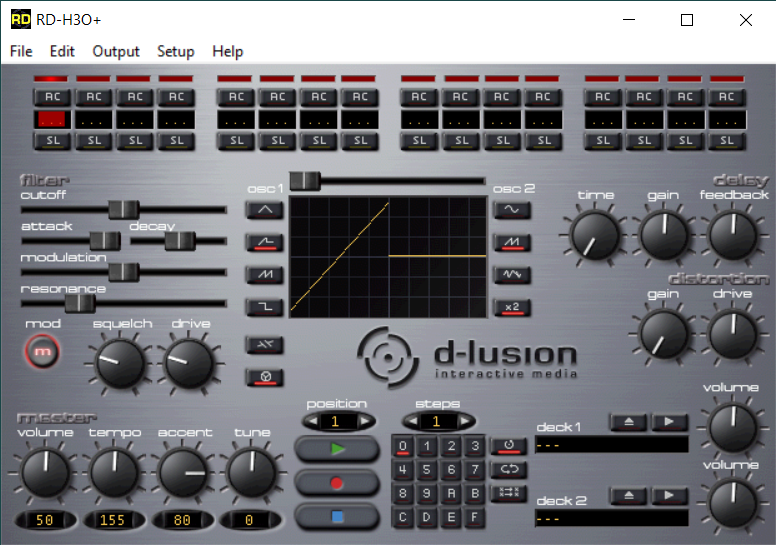Click the tempo value display 155
Viewport: 776px width, 545px height.
click(x=113, y=520)
